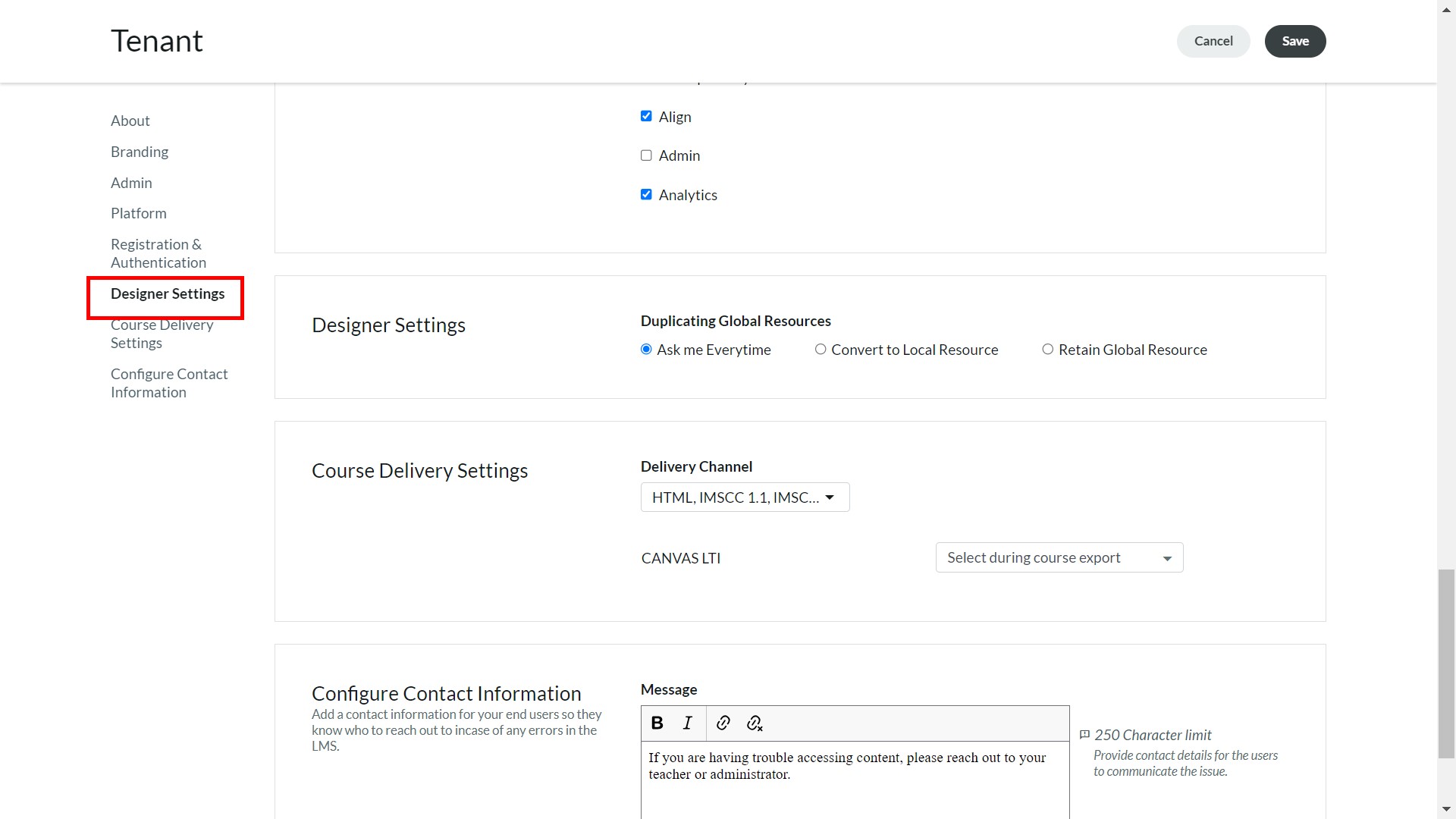Remove link using the unlink icon

pos(755,723)
